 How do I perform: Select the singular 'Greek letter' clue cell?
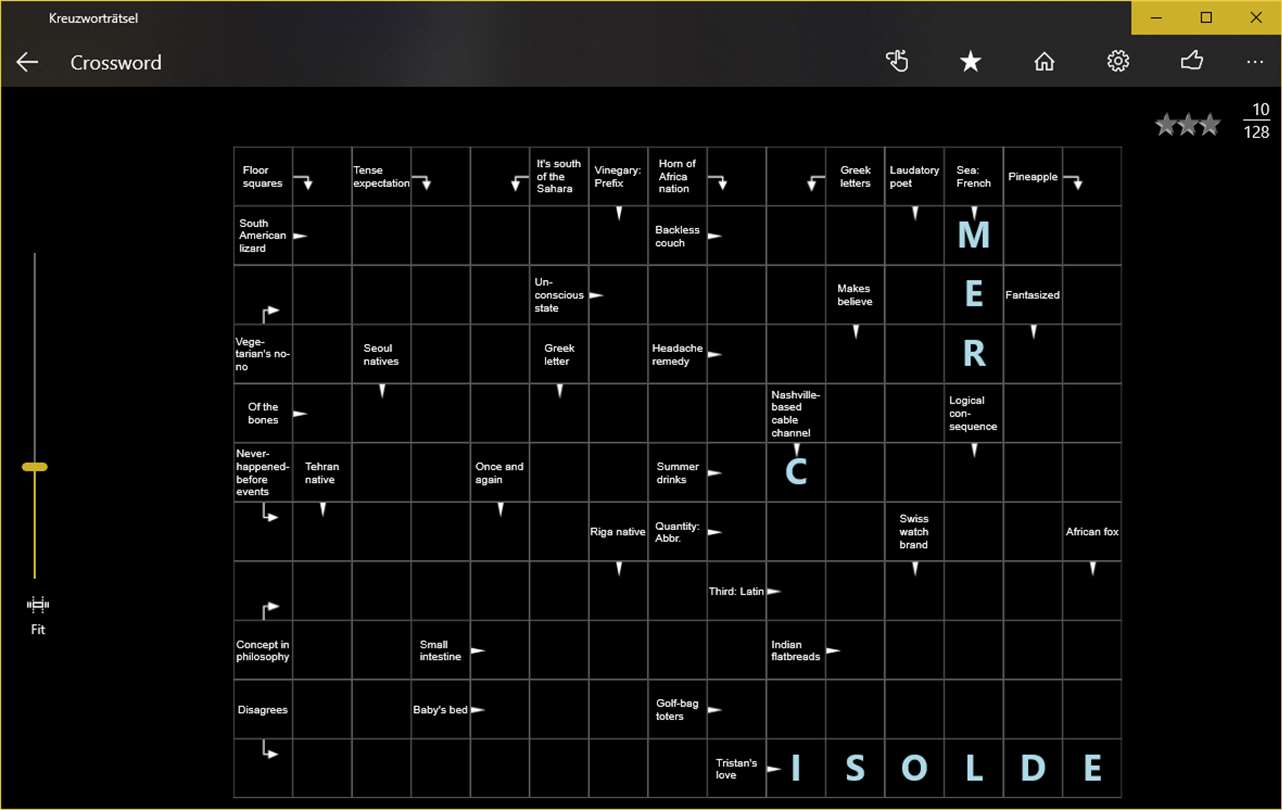(x=559, y=354)
